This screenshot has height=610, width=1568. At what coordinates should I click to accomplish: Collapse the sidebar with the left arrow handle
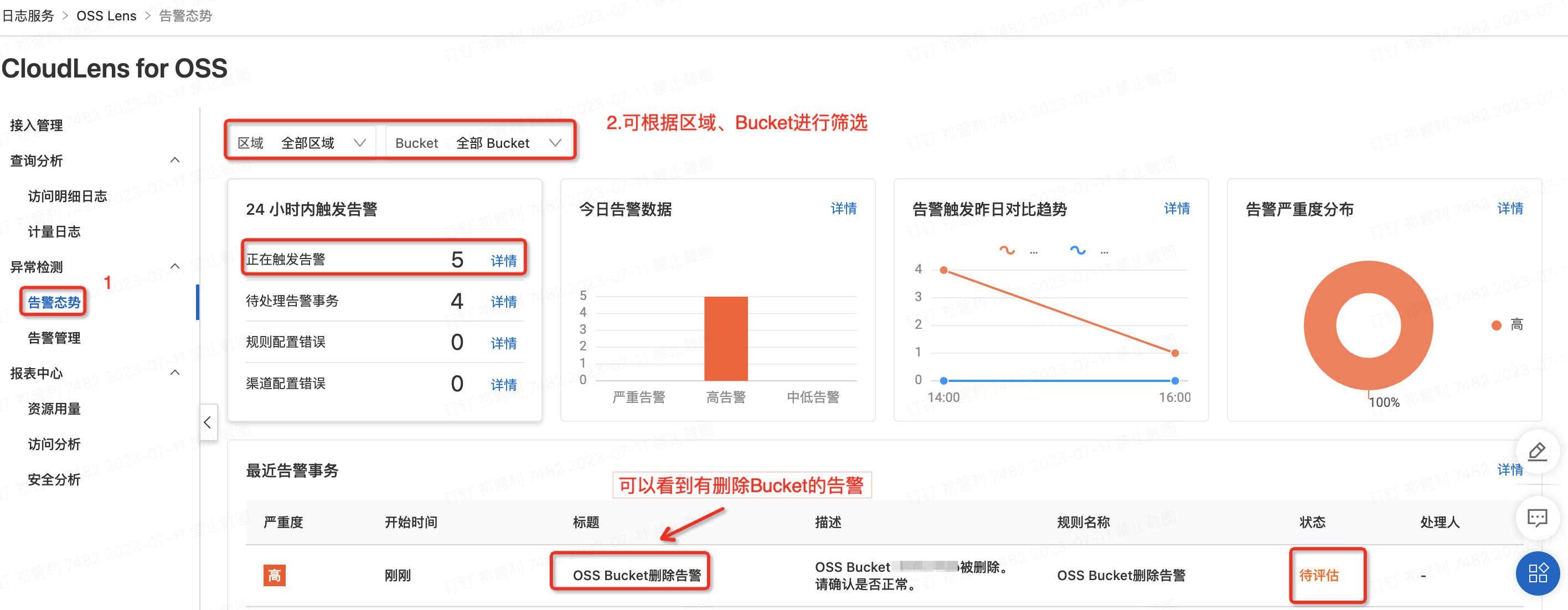click(208, 422)
